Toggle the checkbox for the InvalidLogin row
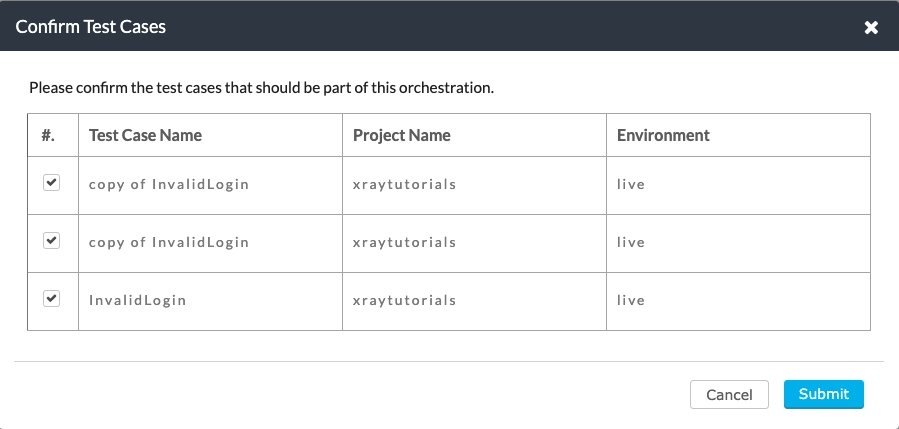Viewport: 899px width, 429px height. 52,299
